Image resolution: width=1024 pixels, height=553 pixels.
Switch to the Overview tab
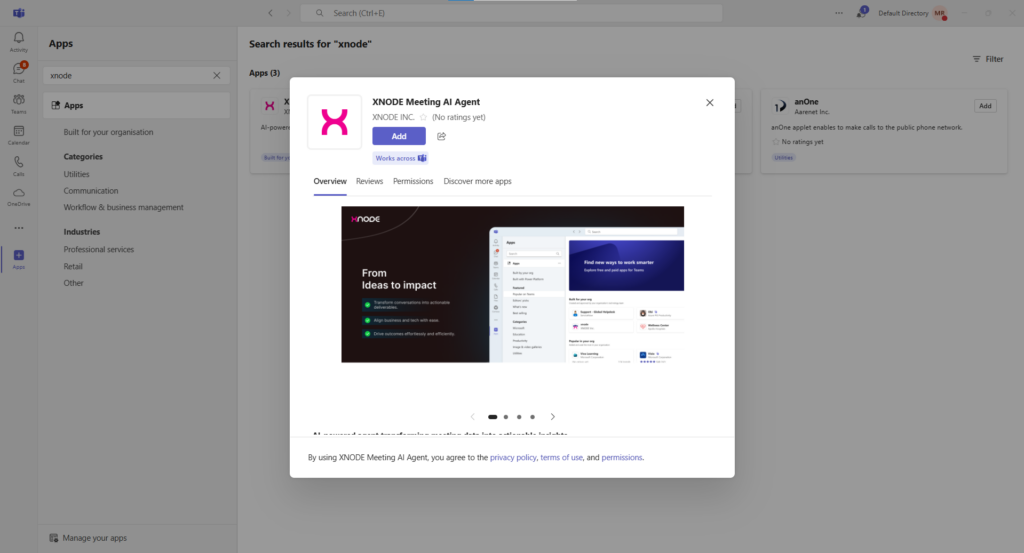pos(330,182)
